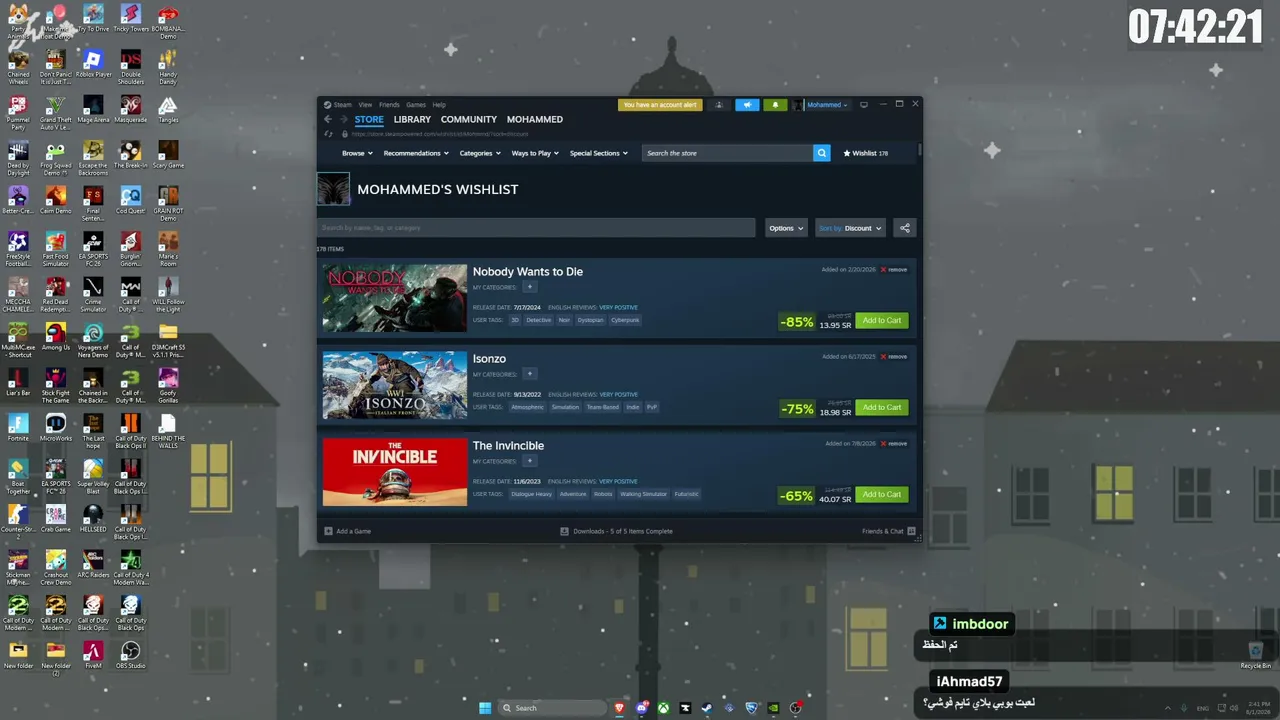The image size is (1280, 720).
Task: Focus wishlist search by name or tag field
Action: point(536,228)
